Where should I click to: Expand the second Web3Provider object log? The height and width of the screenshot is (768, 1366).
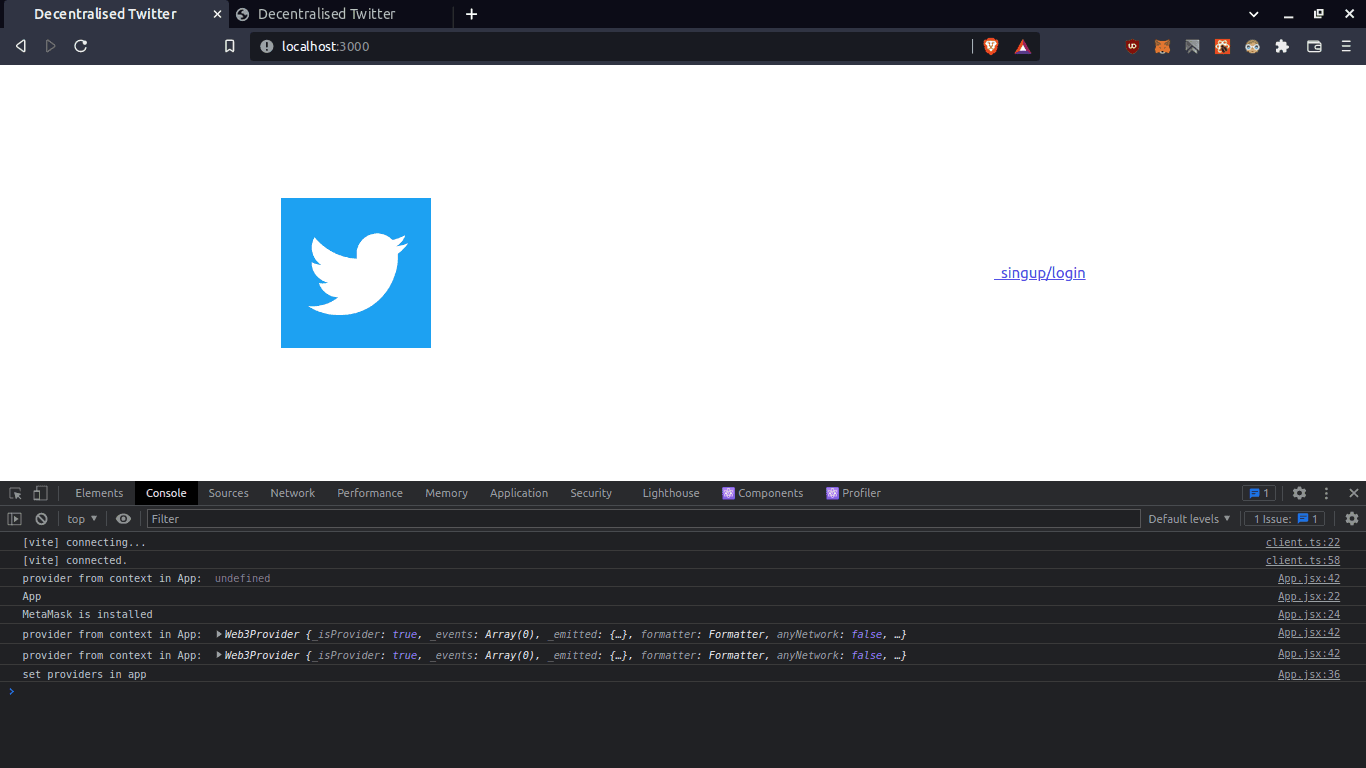point(219,655)
